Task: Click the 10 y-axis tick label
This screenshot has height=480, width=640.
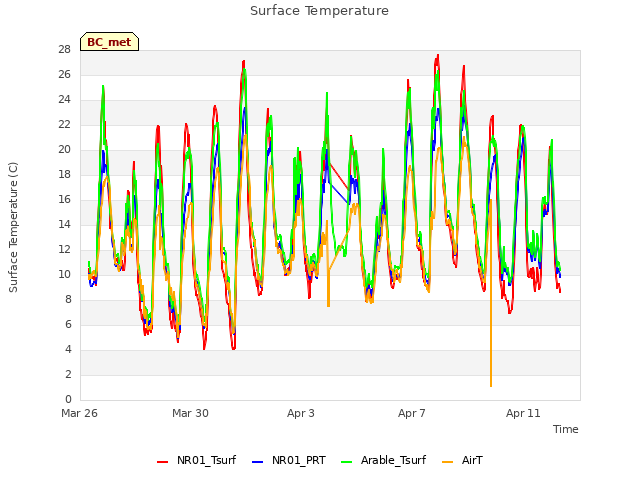Action: (x=64, y=274)
